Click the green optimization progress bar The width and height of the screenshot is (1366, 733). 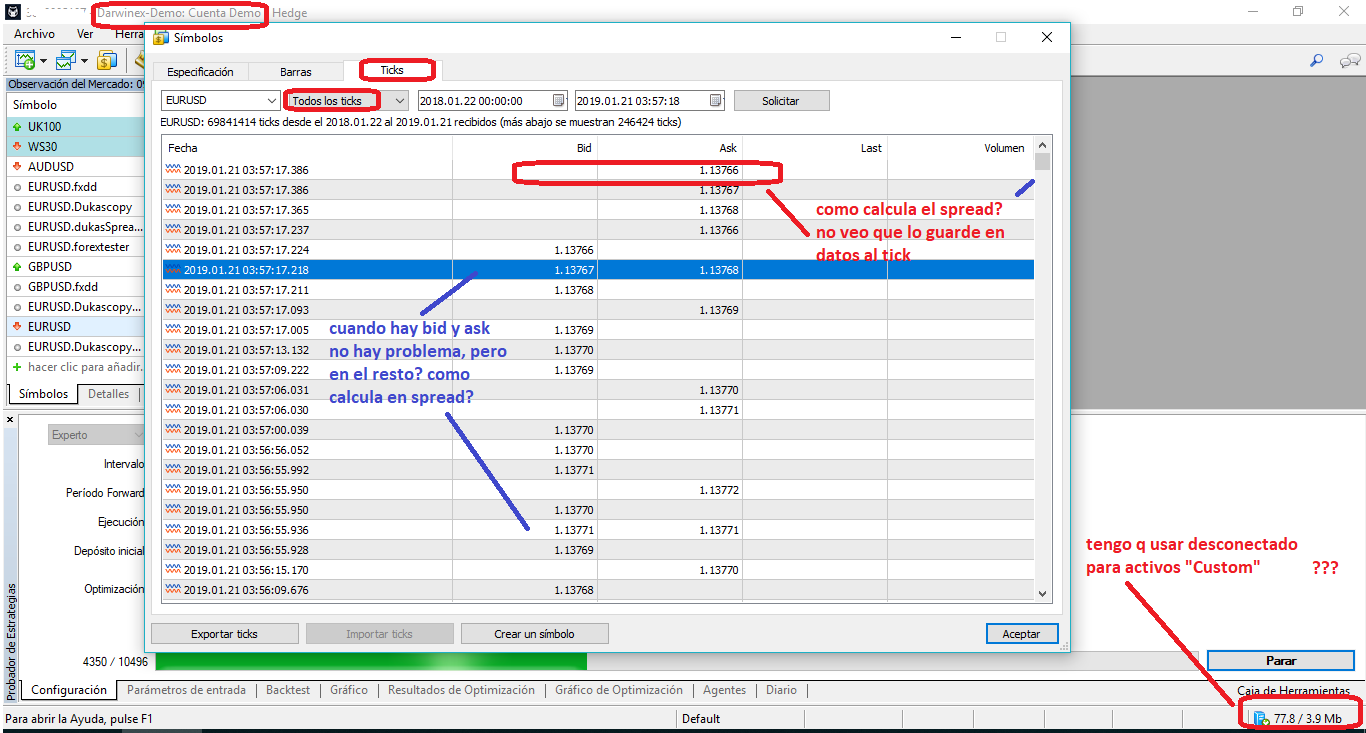[x=371, y=661]
